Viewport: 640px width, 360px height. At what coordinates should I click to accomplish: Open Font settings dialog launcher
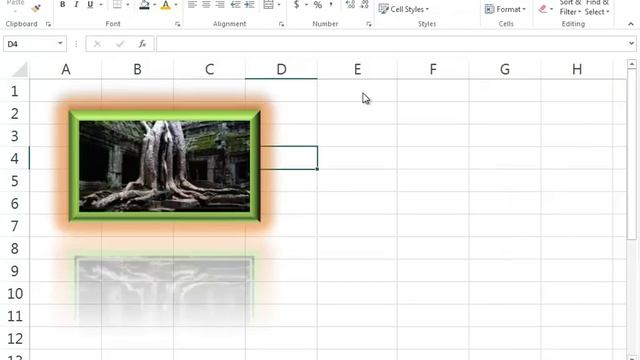pyautogui.click(x=178, y=24)
